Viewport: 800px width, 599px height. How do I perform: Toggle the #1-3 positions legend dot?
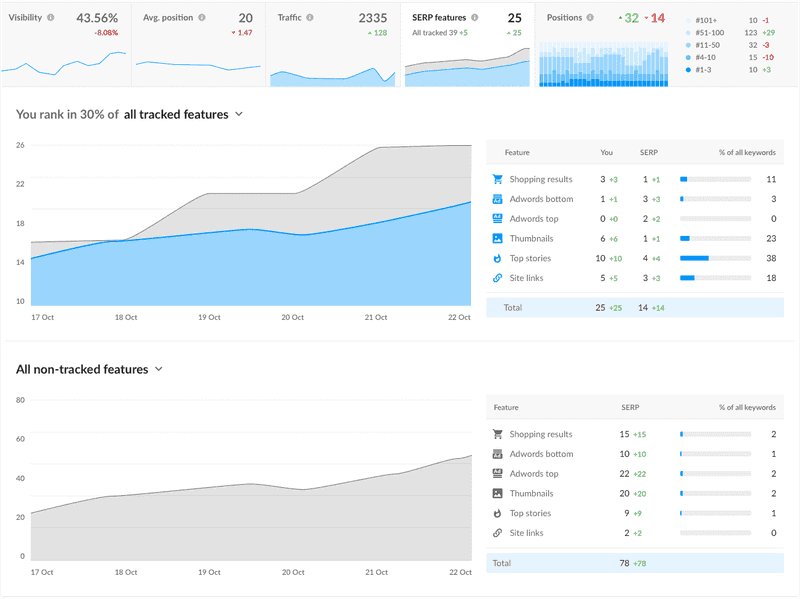coord(687,70)
